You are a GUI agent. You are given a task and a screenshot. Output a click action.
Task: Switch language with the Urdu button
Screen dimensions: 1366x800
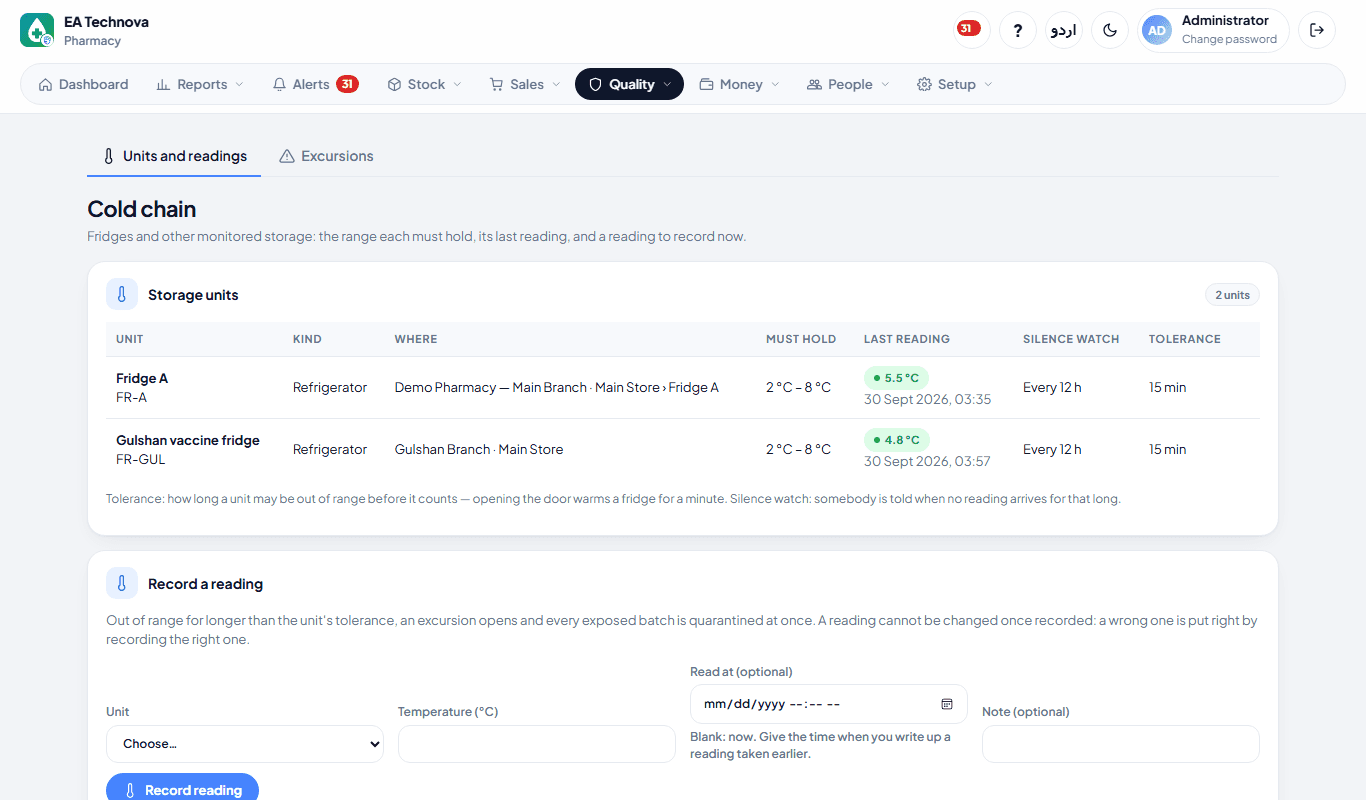(x=1064, y=30)
